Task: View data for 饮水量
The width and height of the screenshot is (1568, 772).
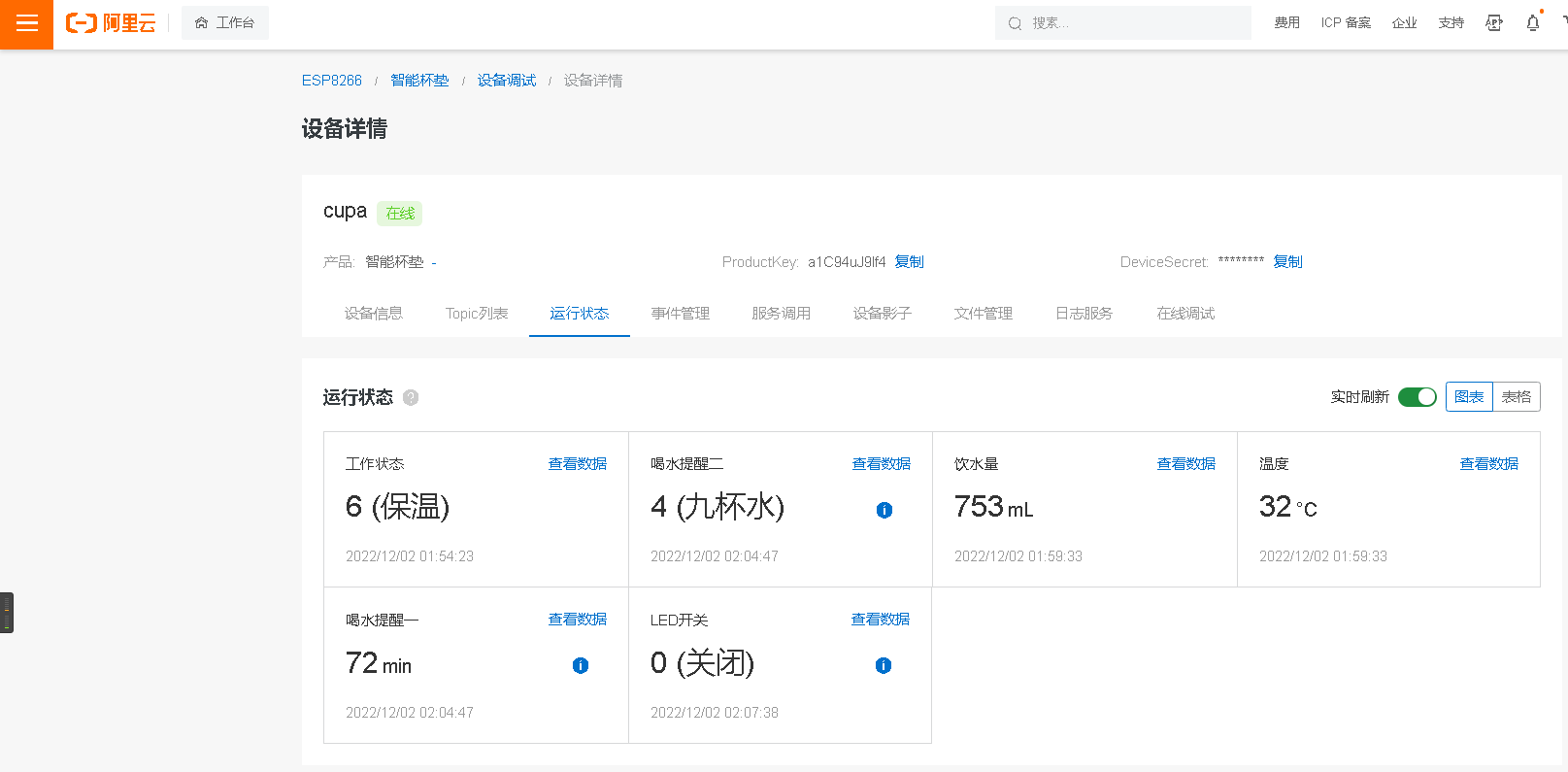Action: point(1186,464)
